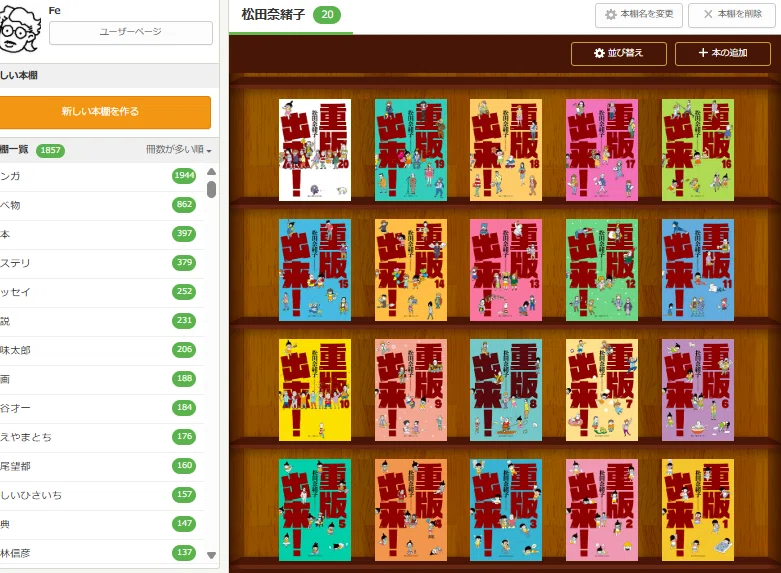This screenshot has width=781, height=573.
Task: Open 重版出来! volume 9 cover
Action: point(411,390)
